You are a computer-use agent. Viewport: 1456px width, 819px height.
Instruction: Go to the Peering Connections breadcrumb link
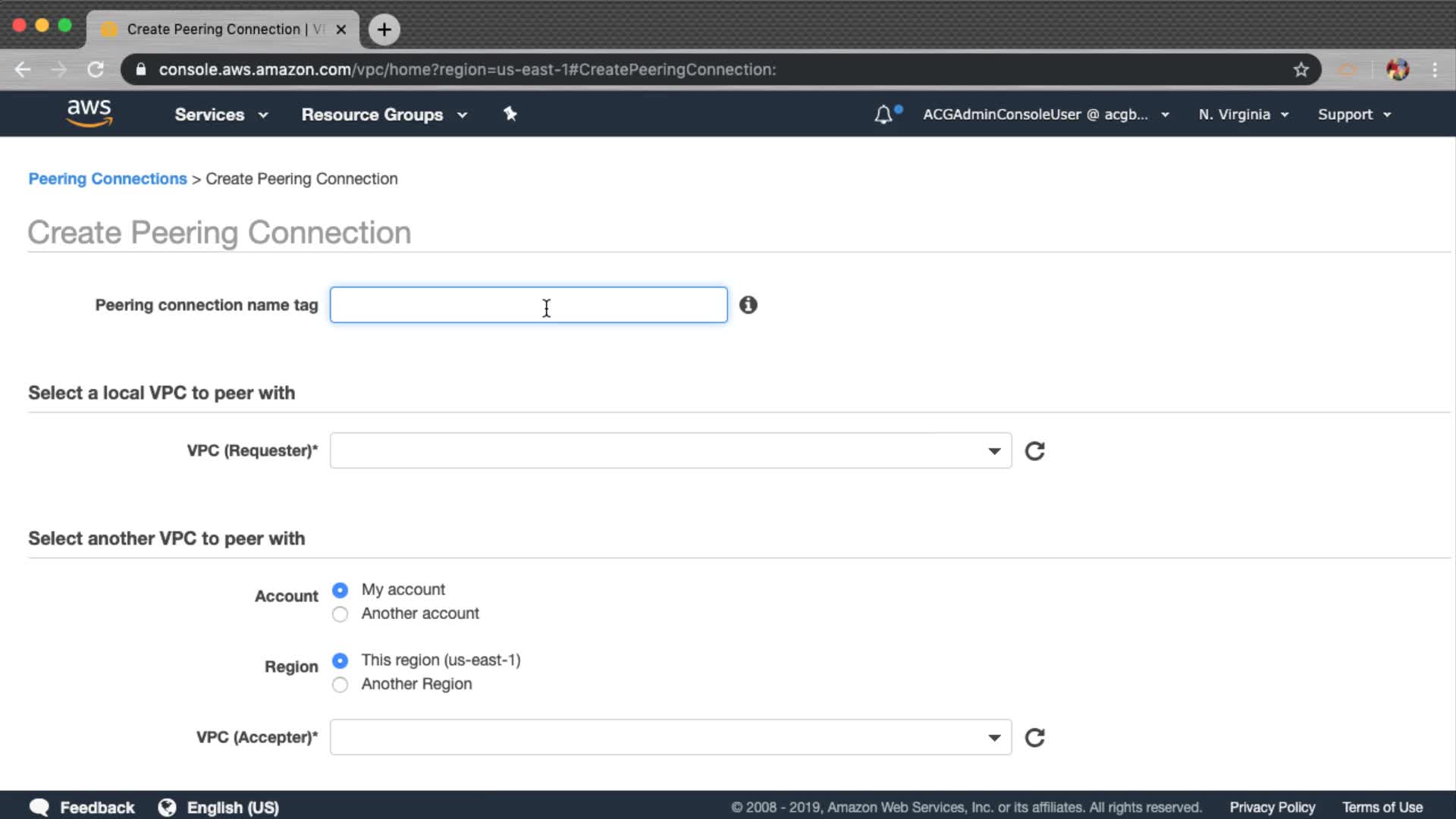108,179
